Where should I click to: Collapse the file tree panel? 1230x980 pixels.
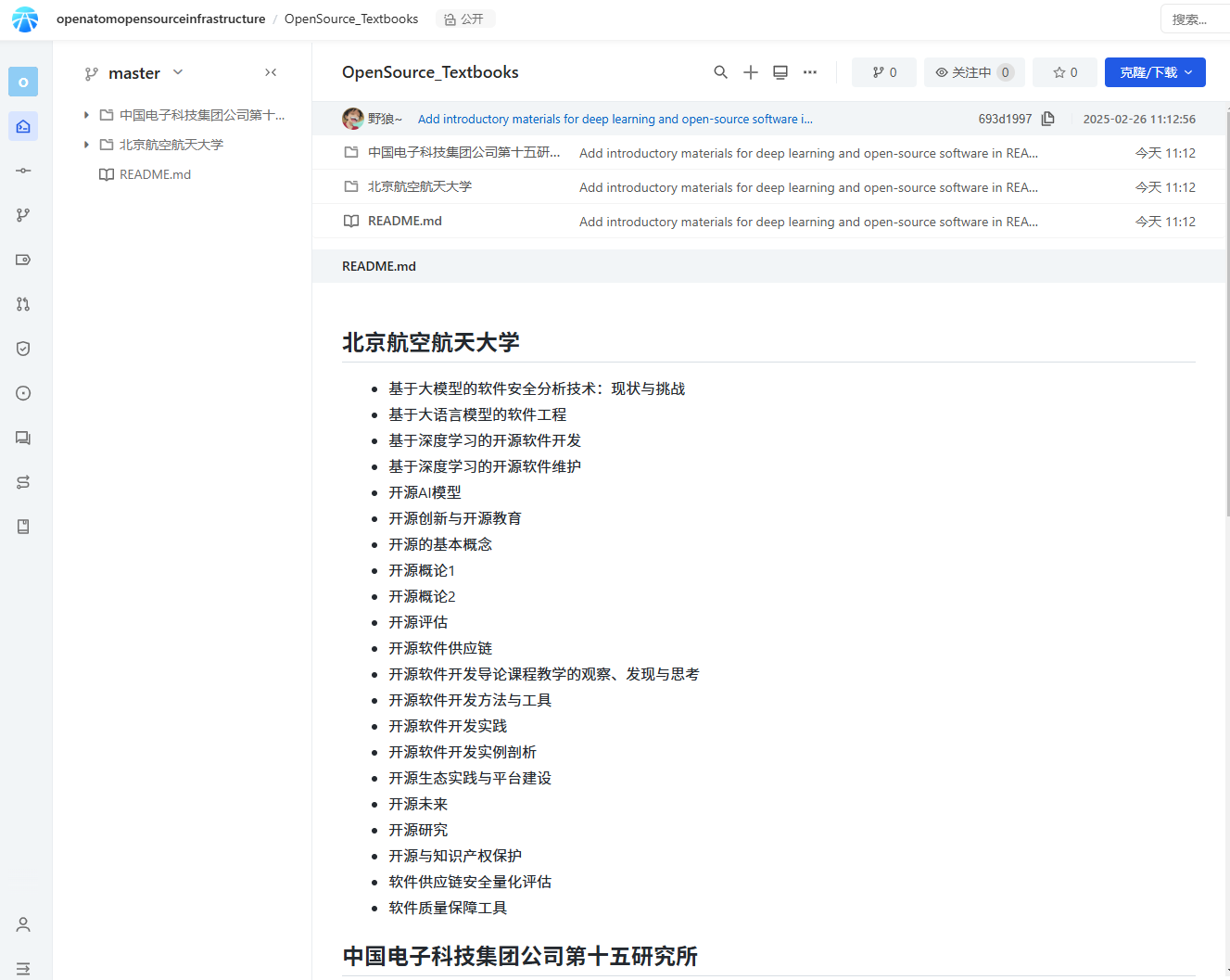pyautogui.click(x=271, y=72)
